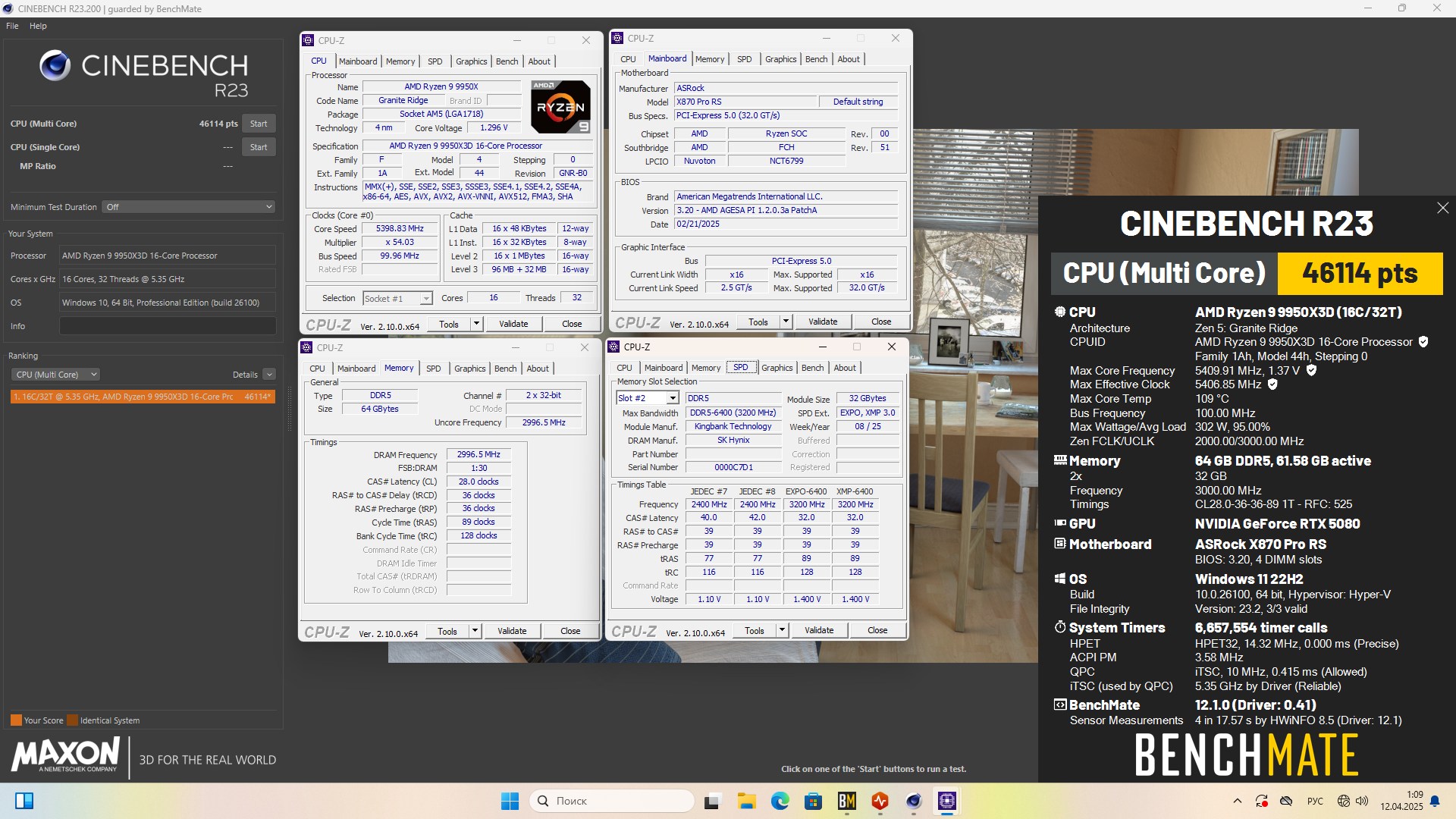Open About tab in Mainboard window
This screenshot has width=1456, height=819.
pos(849,59)
